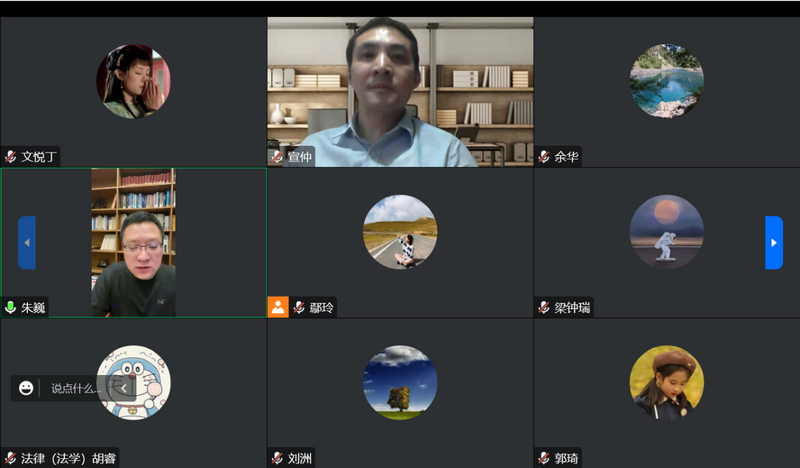This screenshot has width=800, height=468.
Task: Click the muted mic icon beside 刘洲
Action: [x=277, y=458]
